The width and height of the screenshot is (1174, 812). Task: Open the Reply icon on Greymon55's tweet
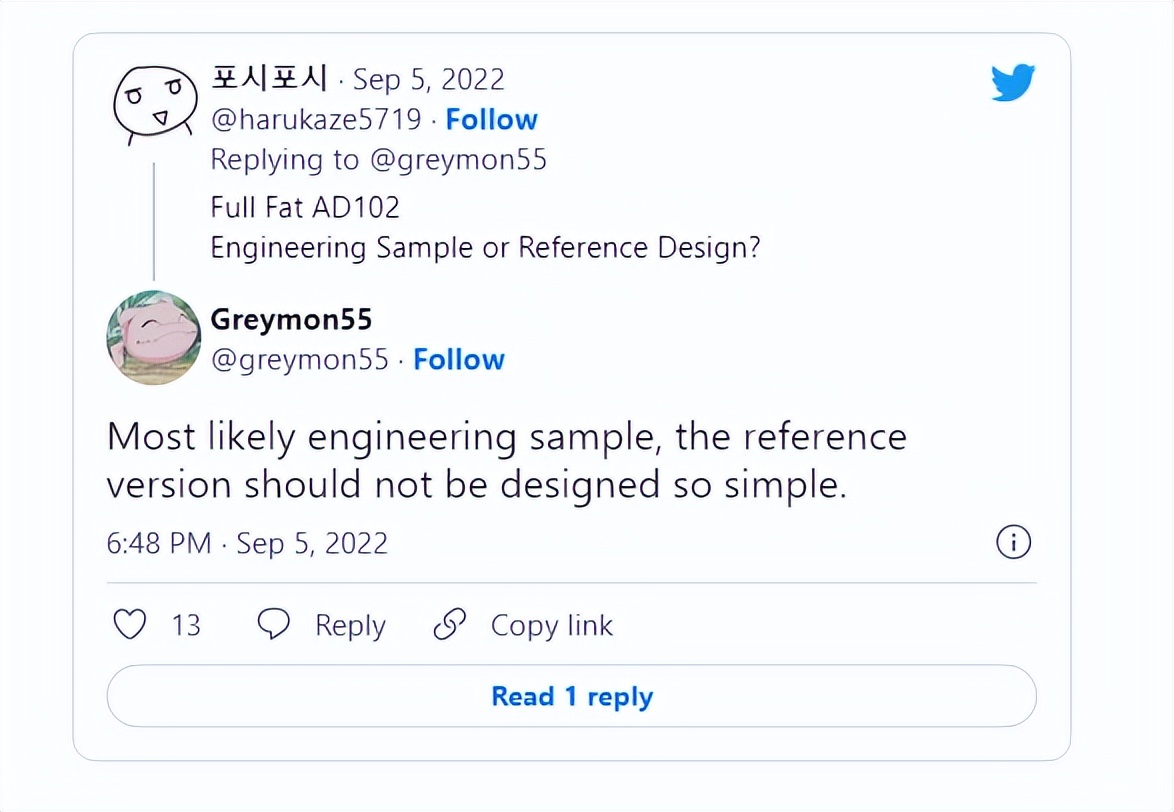point(274,624)
